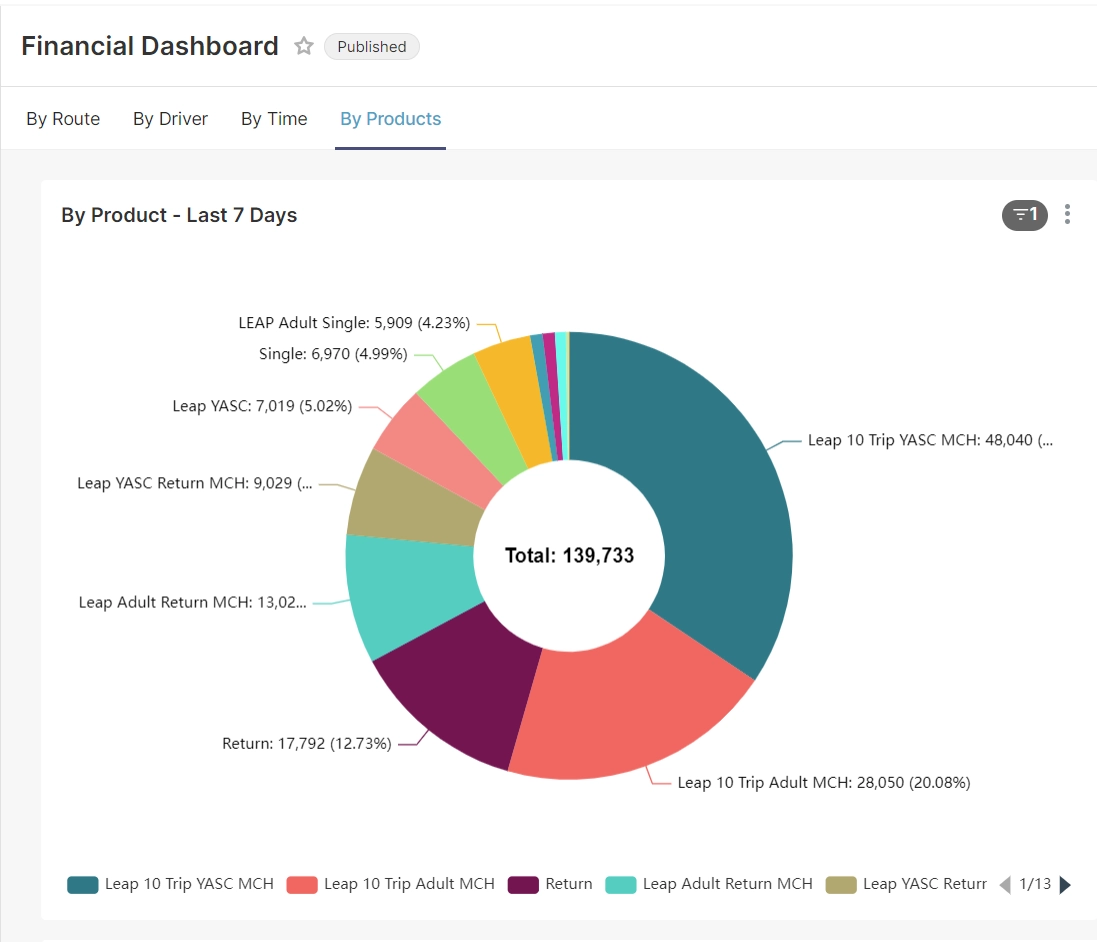
Task: Click the Published status badge
Action: coord(371,47)
